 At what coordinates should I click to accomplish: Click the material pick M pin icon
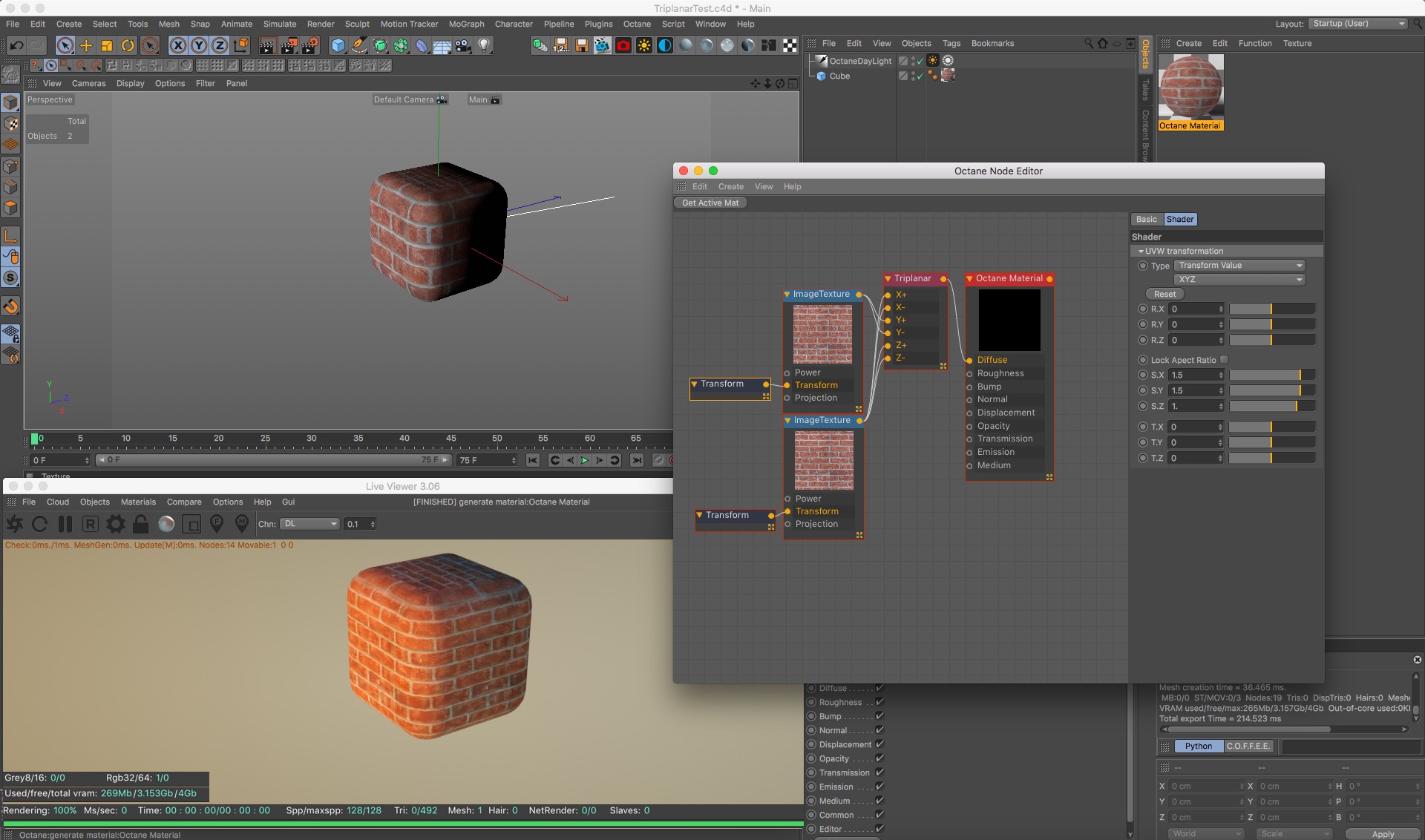[242, 524]
